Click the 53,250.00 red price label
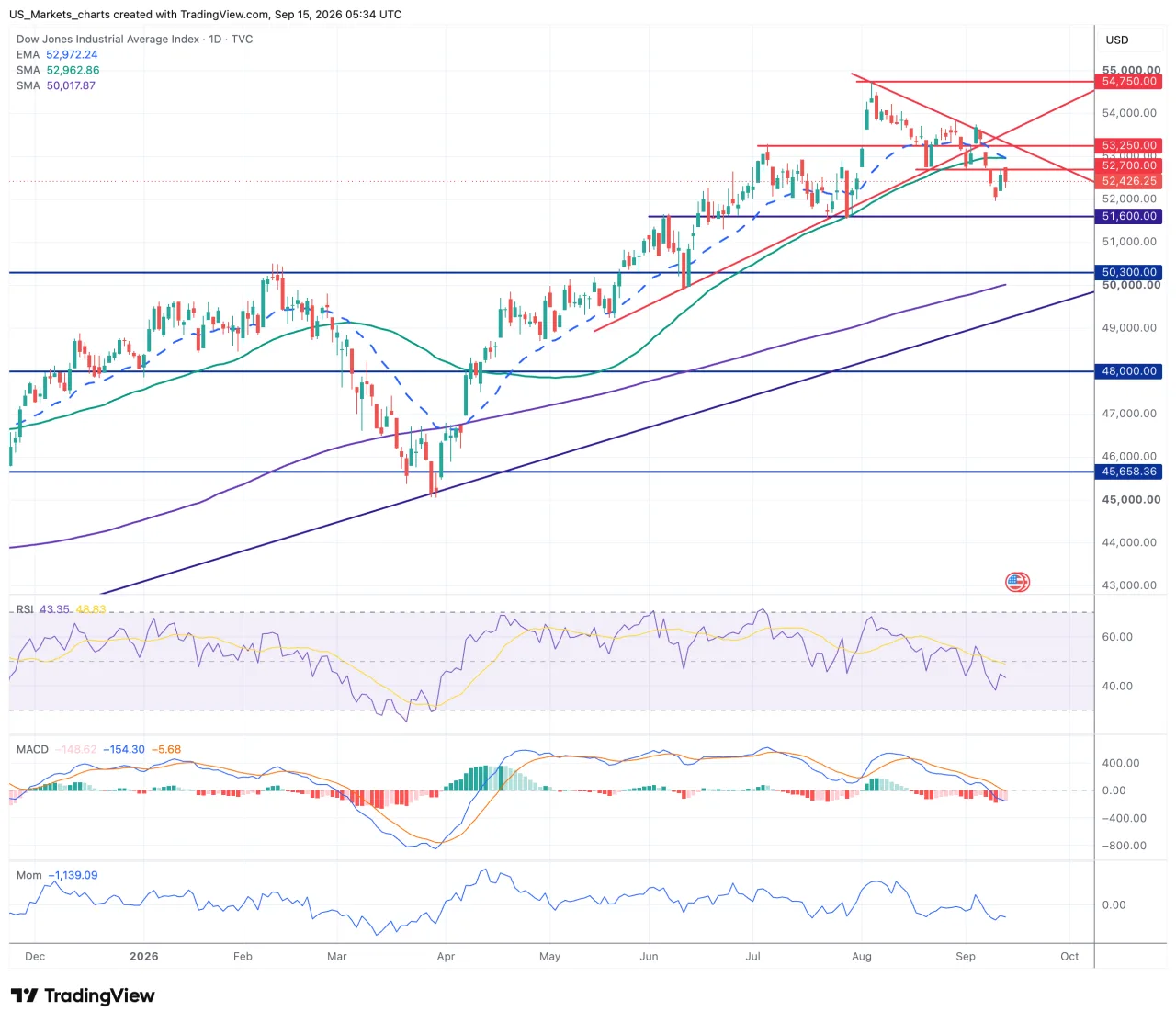Screen dimensions: 1176x1023 click(1129, 145)
